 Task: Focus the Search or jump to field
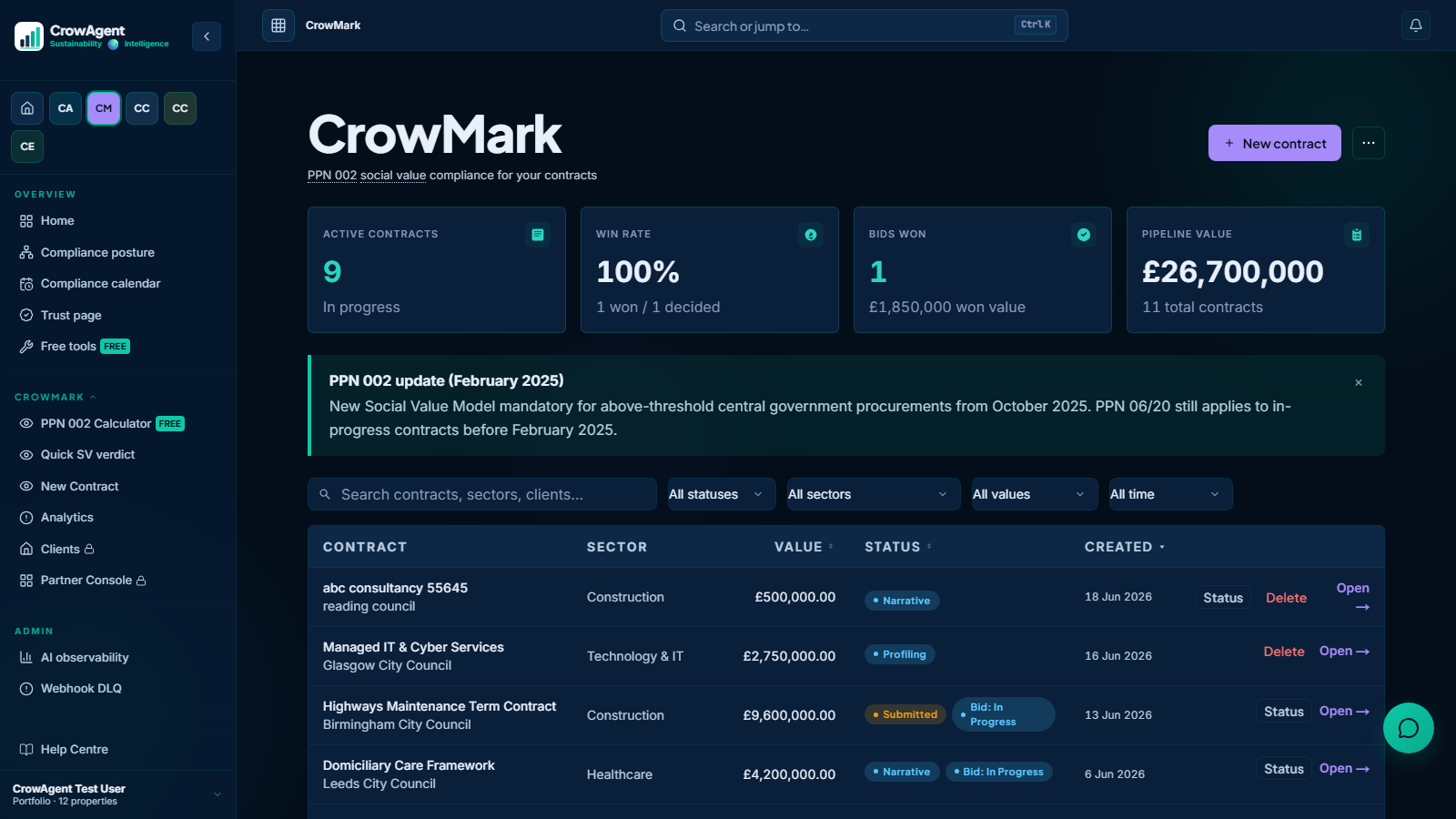[x=864, y=25]
